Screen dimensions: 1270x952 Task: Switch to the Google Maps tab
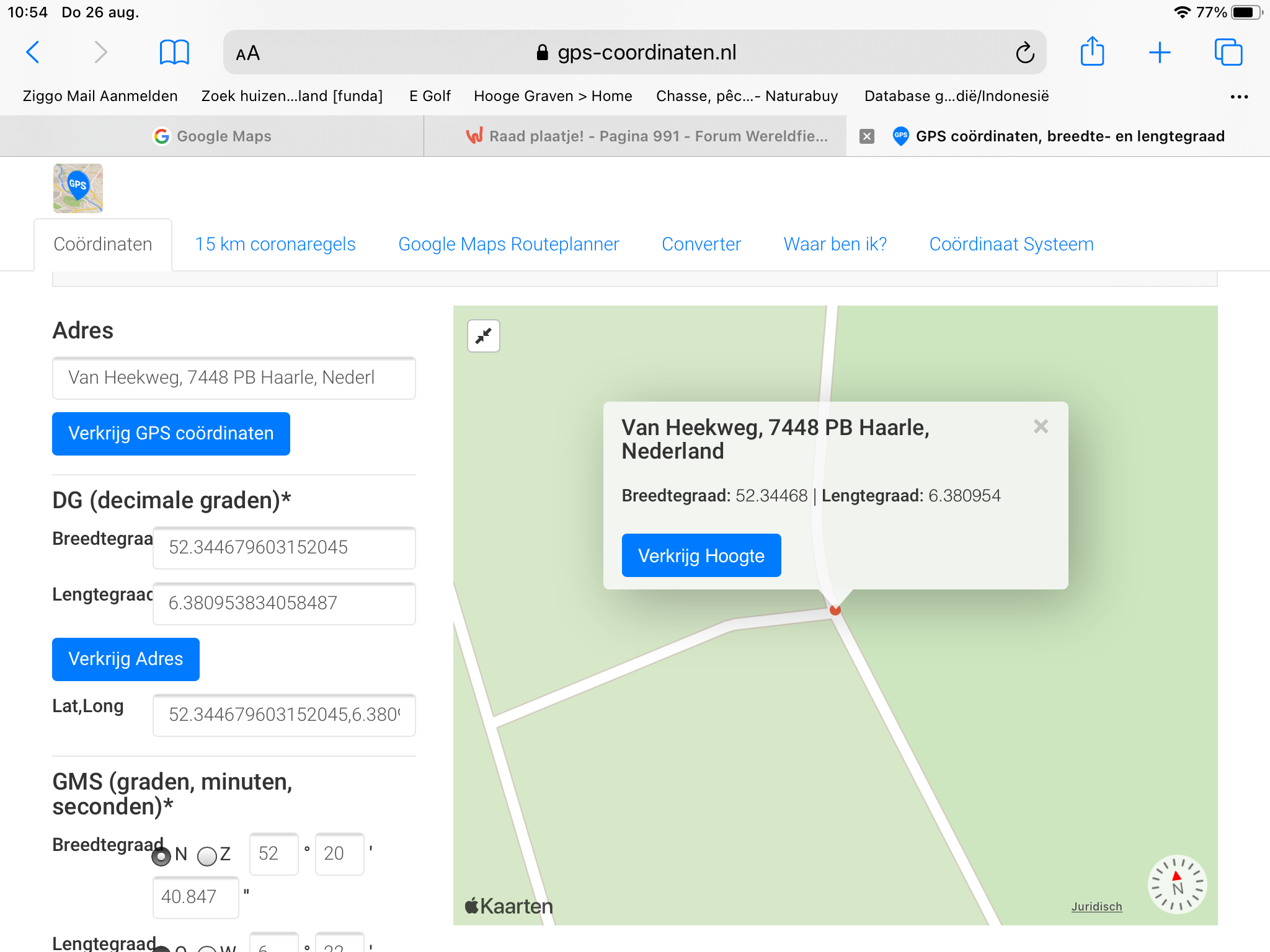pos(212,136)
